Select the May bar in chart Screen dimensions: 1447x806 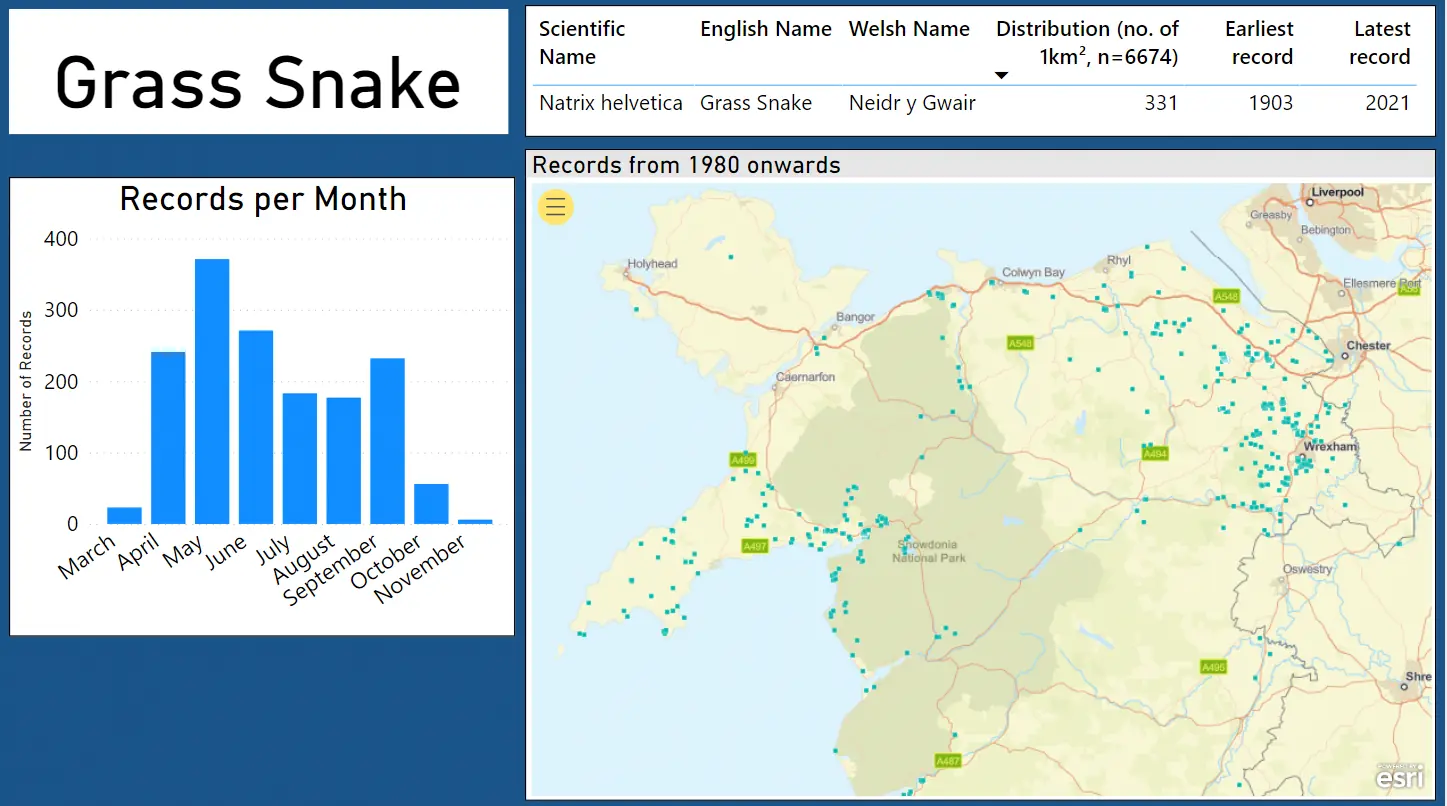coord(212,391)
